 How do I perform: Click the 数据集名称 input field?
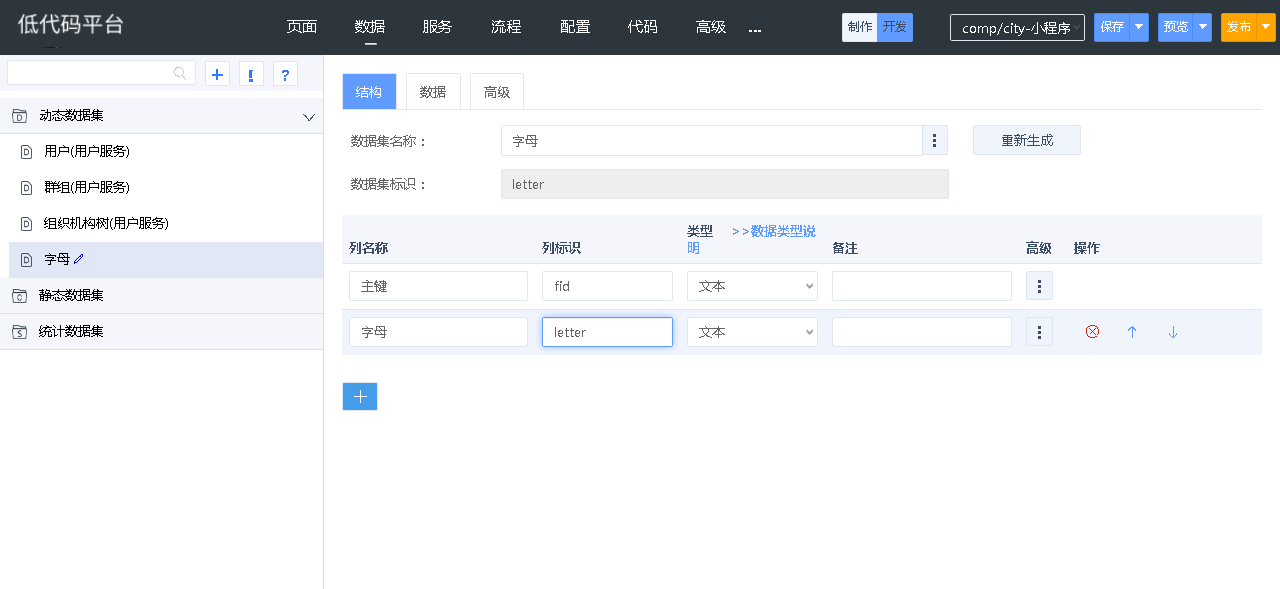(x=711, y=141)
